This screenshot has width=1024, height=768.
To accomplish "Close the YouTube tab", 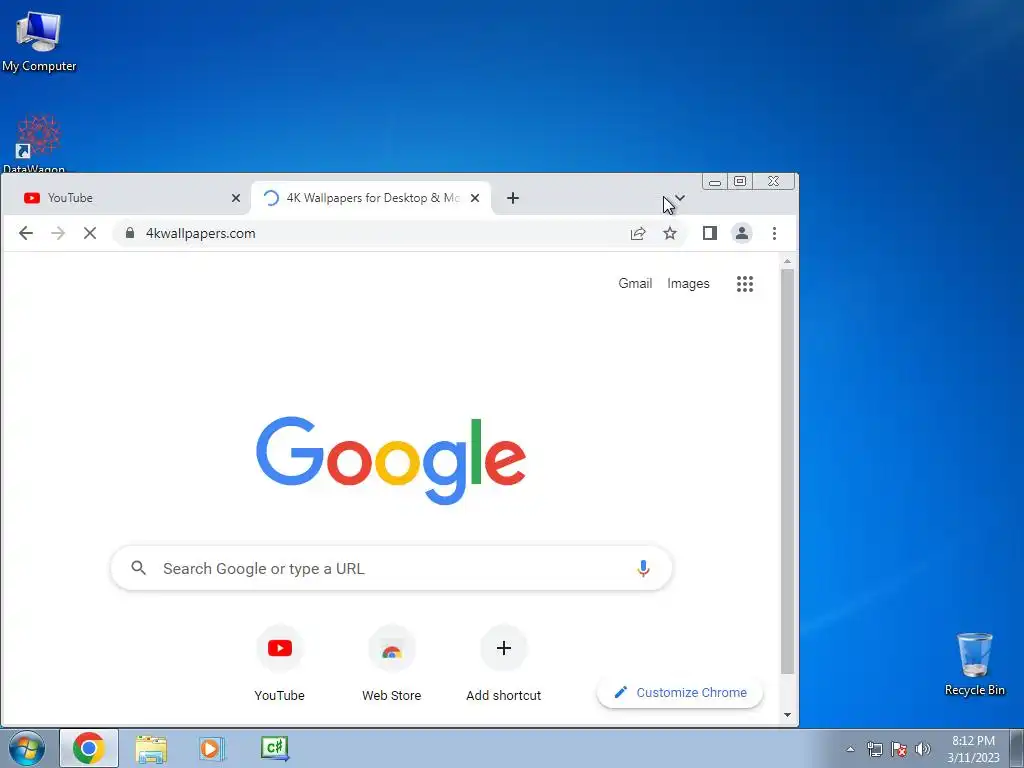I will tap(236, 198).
